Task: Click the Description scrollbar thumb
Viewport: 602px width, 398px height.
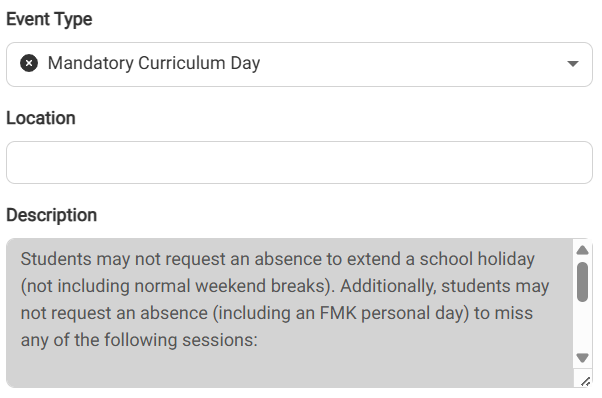Action: (582, 282)
